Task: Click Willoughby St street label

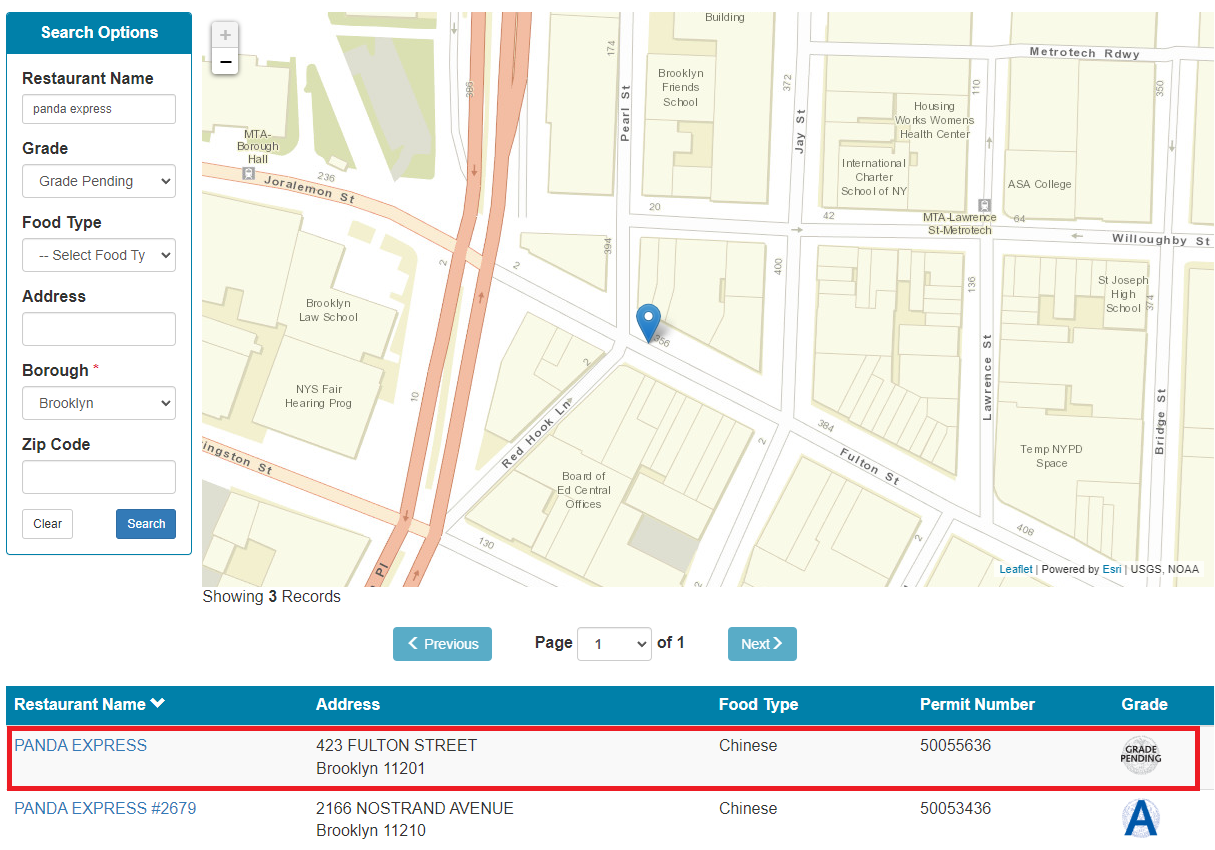Action: point(1161,240)
